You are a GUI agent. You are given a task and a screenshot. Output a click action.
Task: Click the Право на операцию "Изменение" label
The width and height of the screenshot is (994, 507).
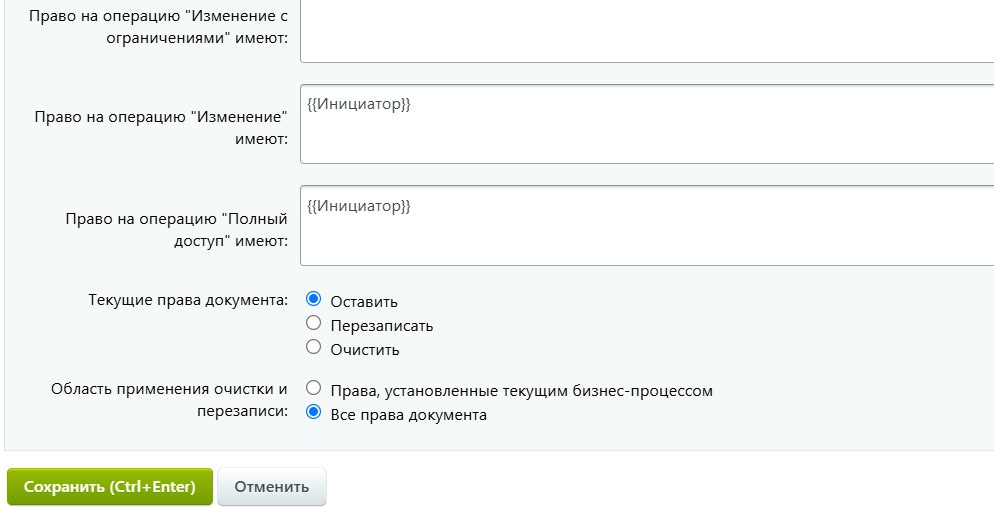click(161, 127)
